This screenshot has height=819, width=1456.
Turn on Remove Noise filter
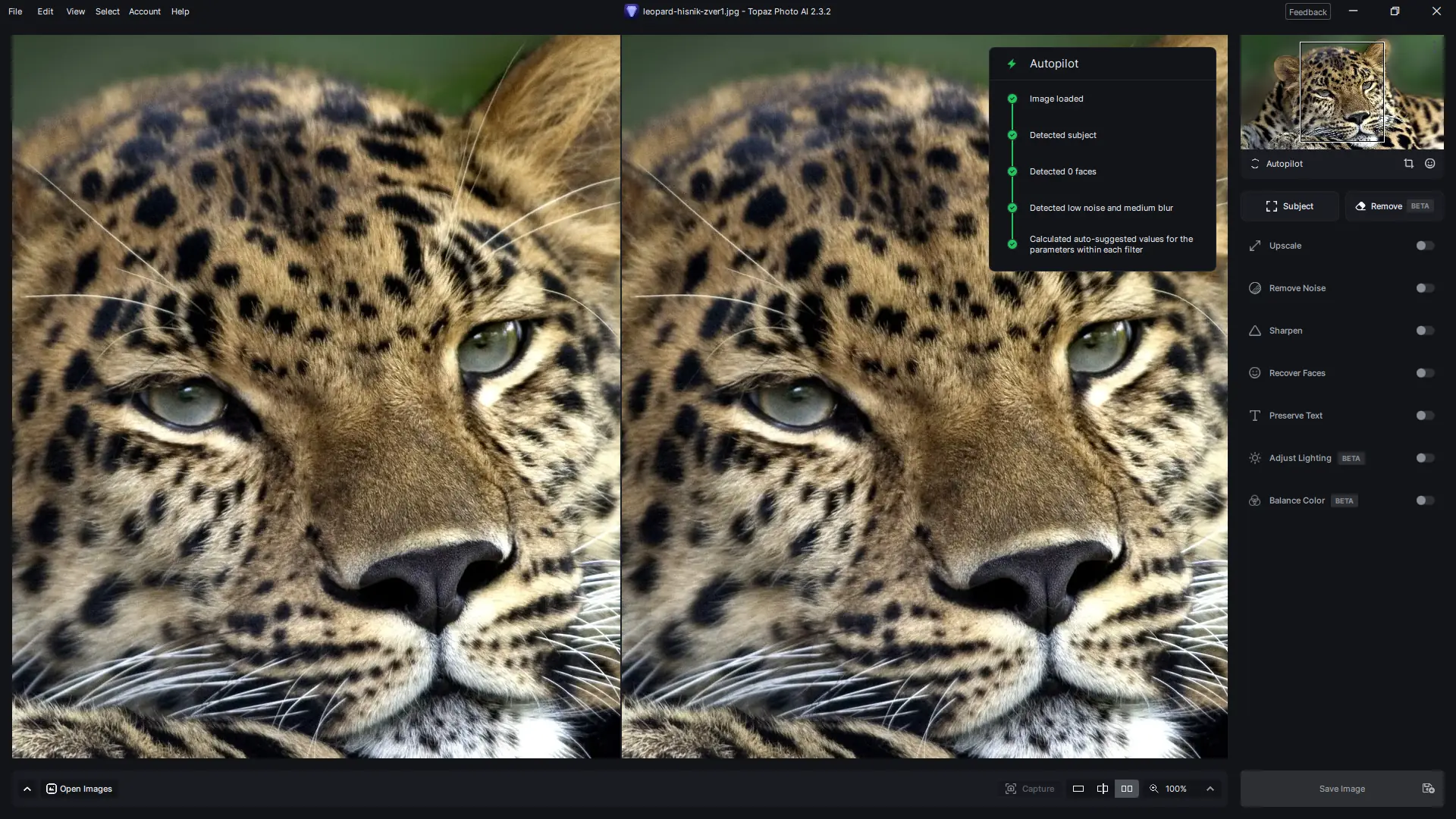[1425, 288]
